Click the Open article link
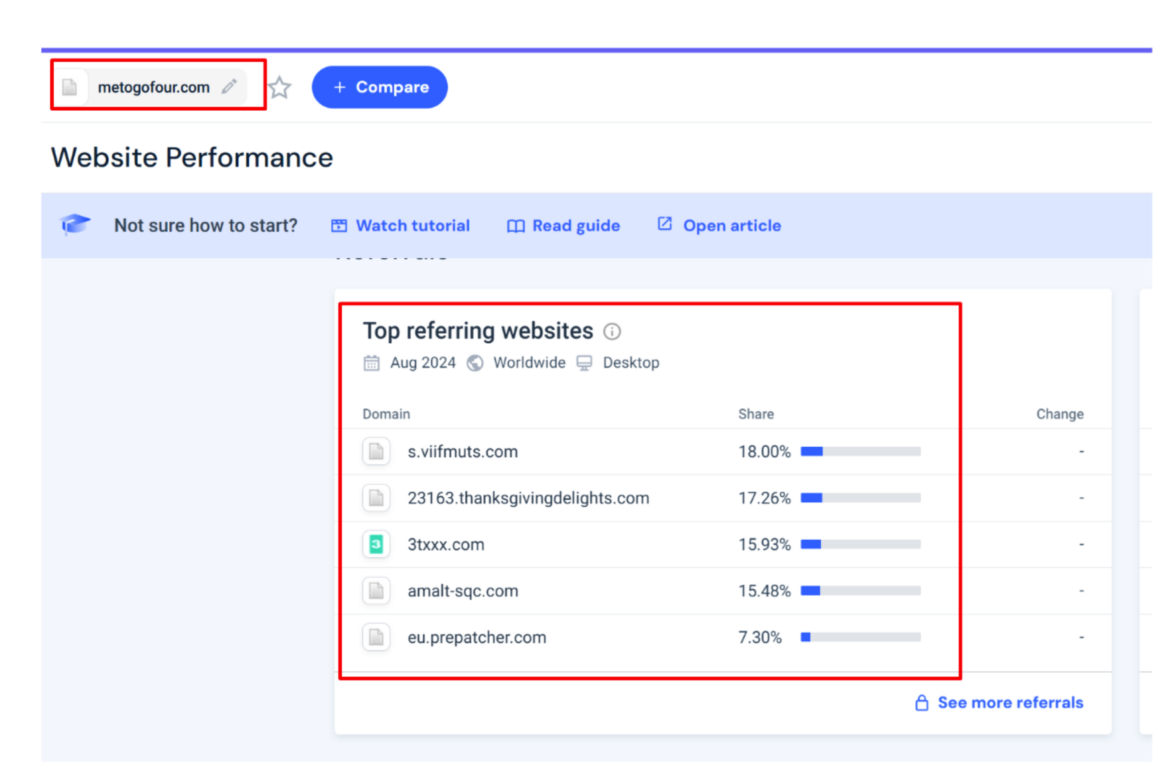 click(x=718, y=226)
